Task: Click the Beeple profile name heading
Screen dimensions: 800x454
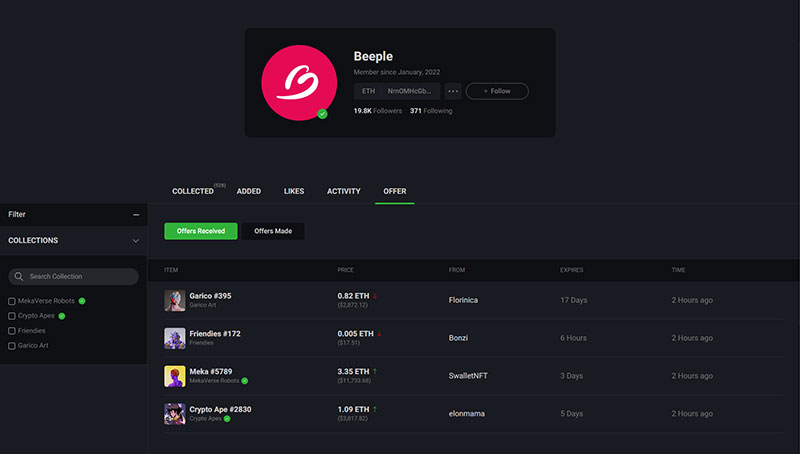Action: tap(373, 56)
